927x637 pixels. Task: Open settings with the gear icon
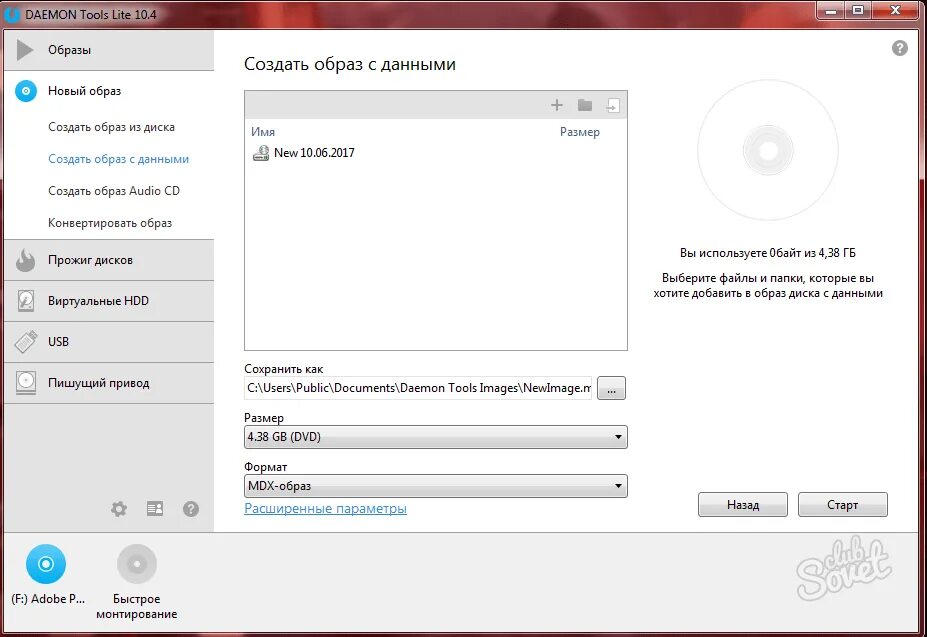119,509
